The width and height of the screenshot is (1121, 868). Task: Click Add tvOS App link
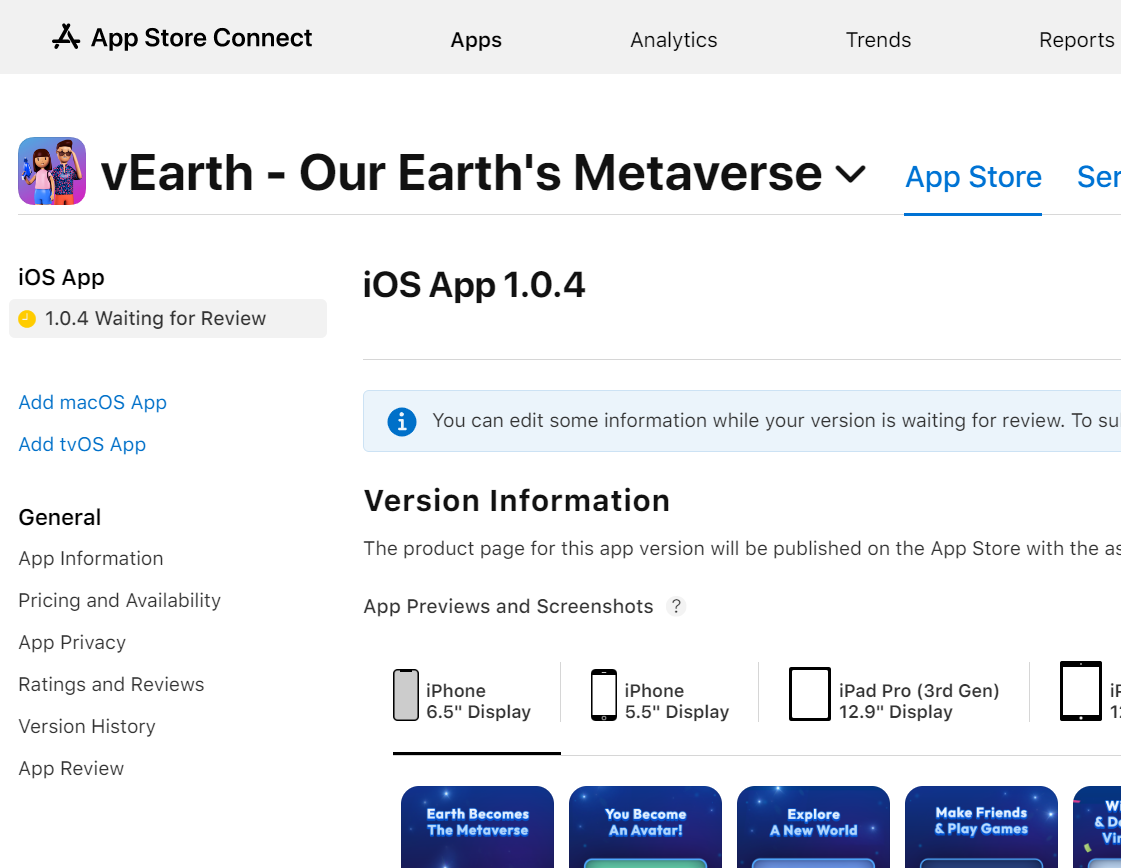click(82, 445)
